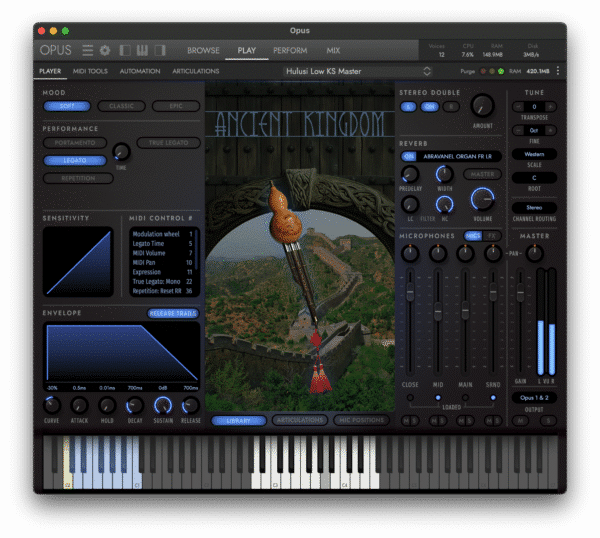Viewport: 600px width, 538px height.
Task: Load the Close microphone position
Action: point(410,398)
